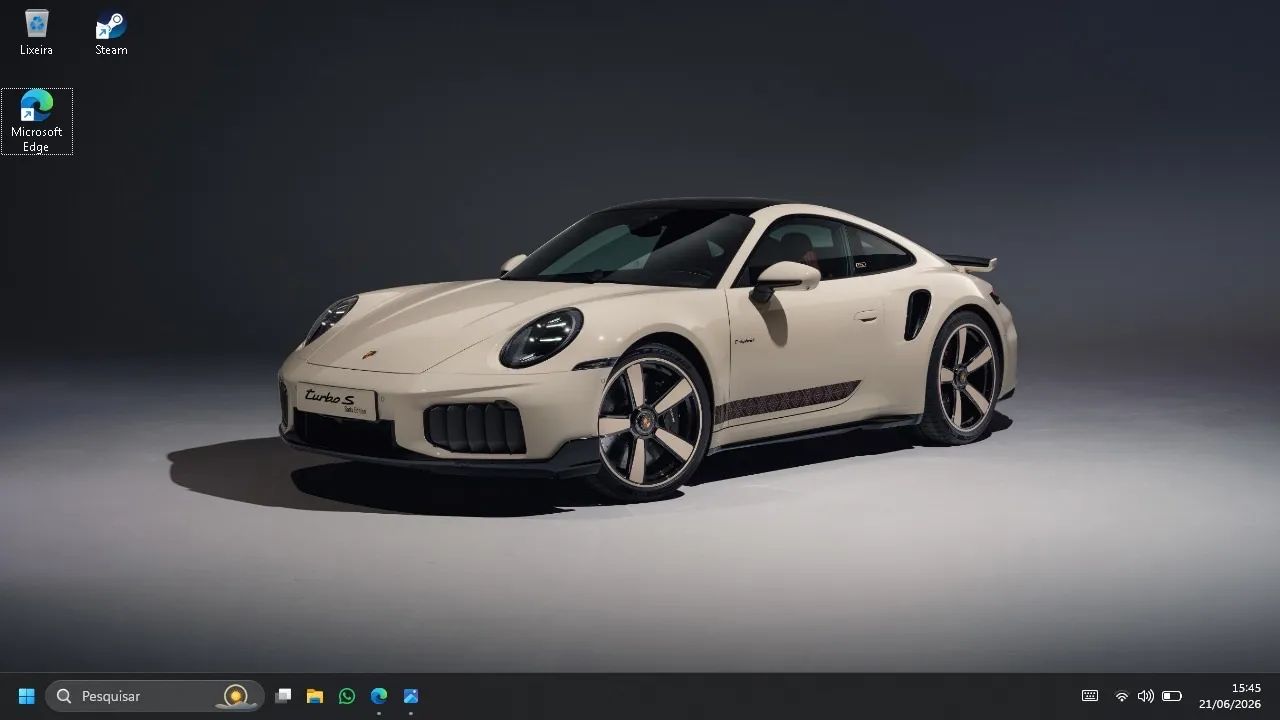
Task: Show the touch keyboard
Action: [x=1090, y=696]
